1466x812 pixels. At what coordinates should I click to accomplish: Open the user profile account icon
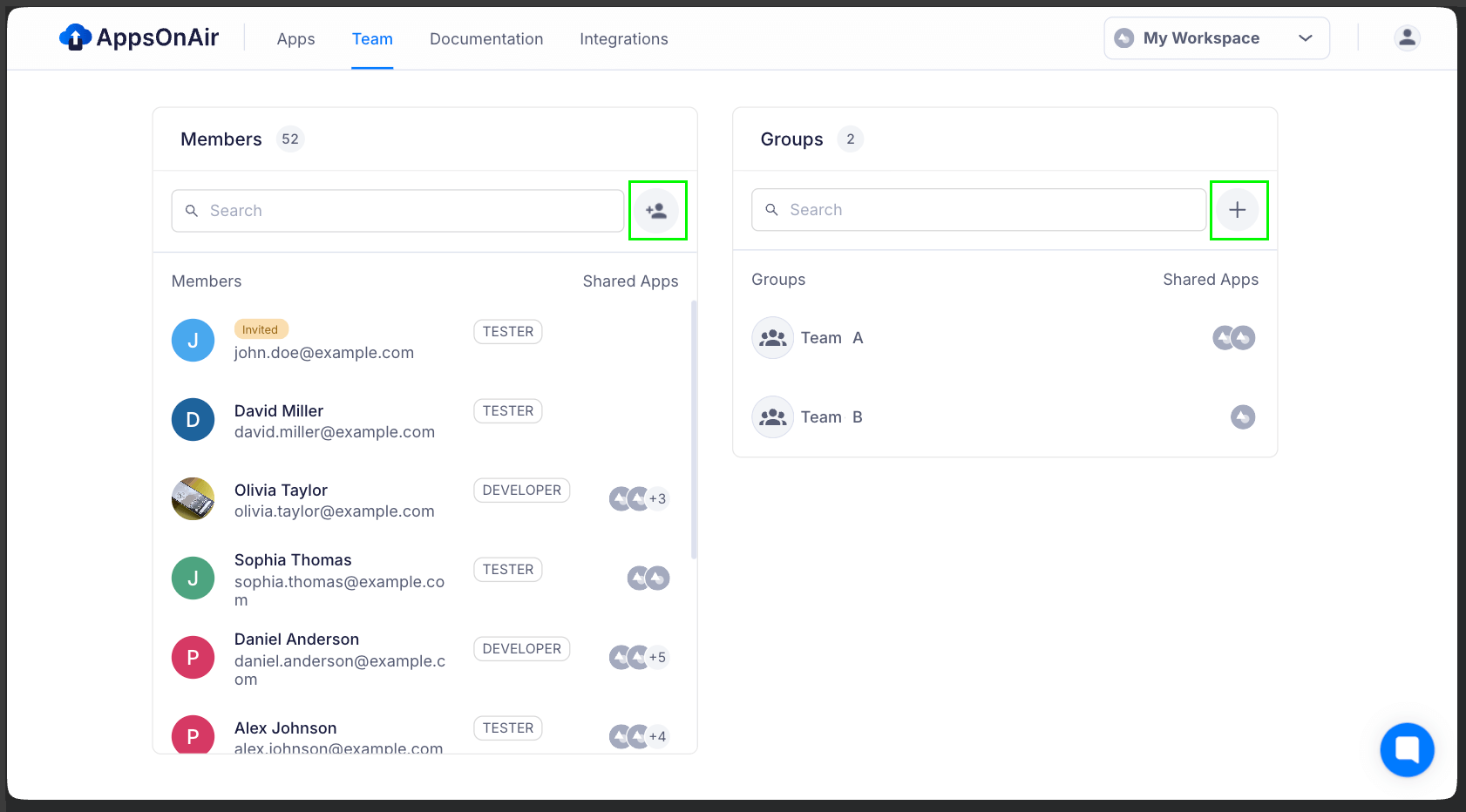(x=1406, y=38)
